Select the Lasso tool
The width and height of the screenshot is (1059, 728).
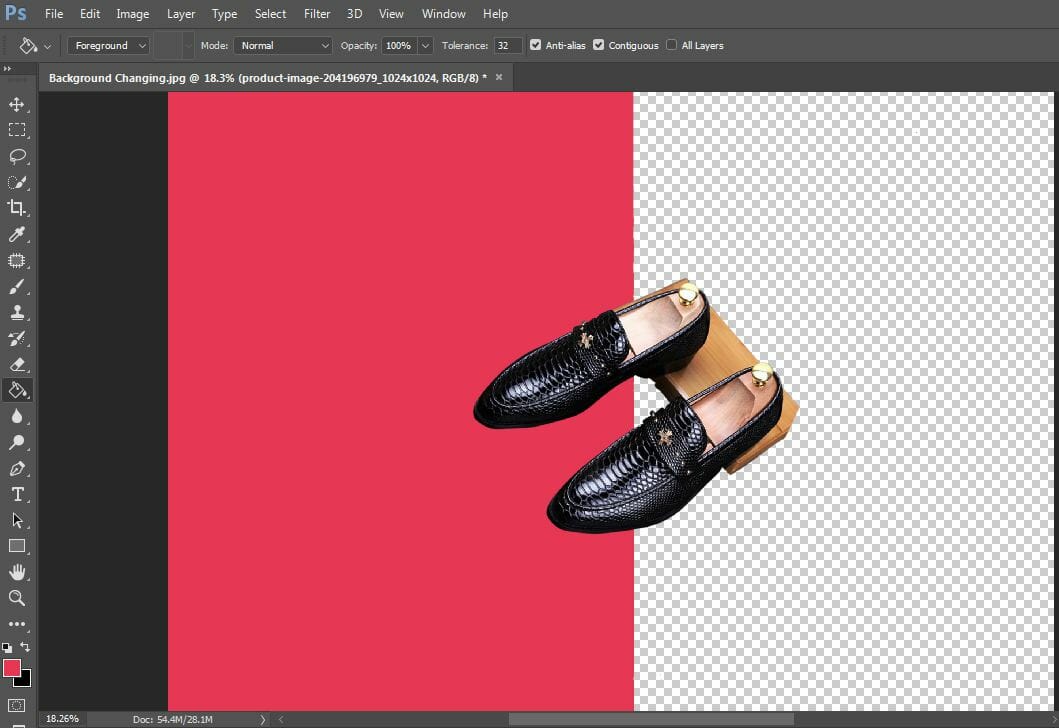click(16, 156)
